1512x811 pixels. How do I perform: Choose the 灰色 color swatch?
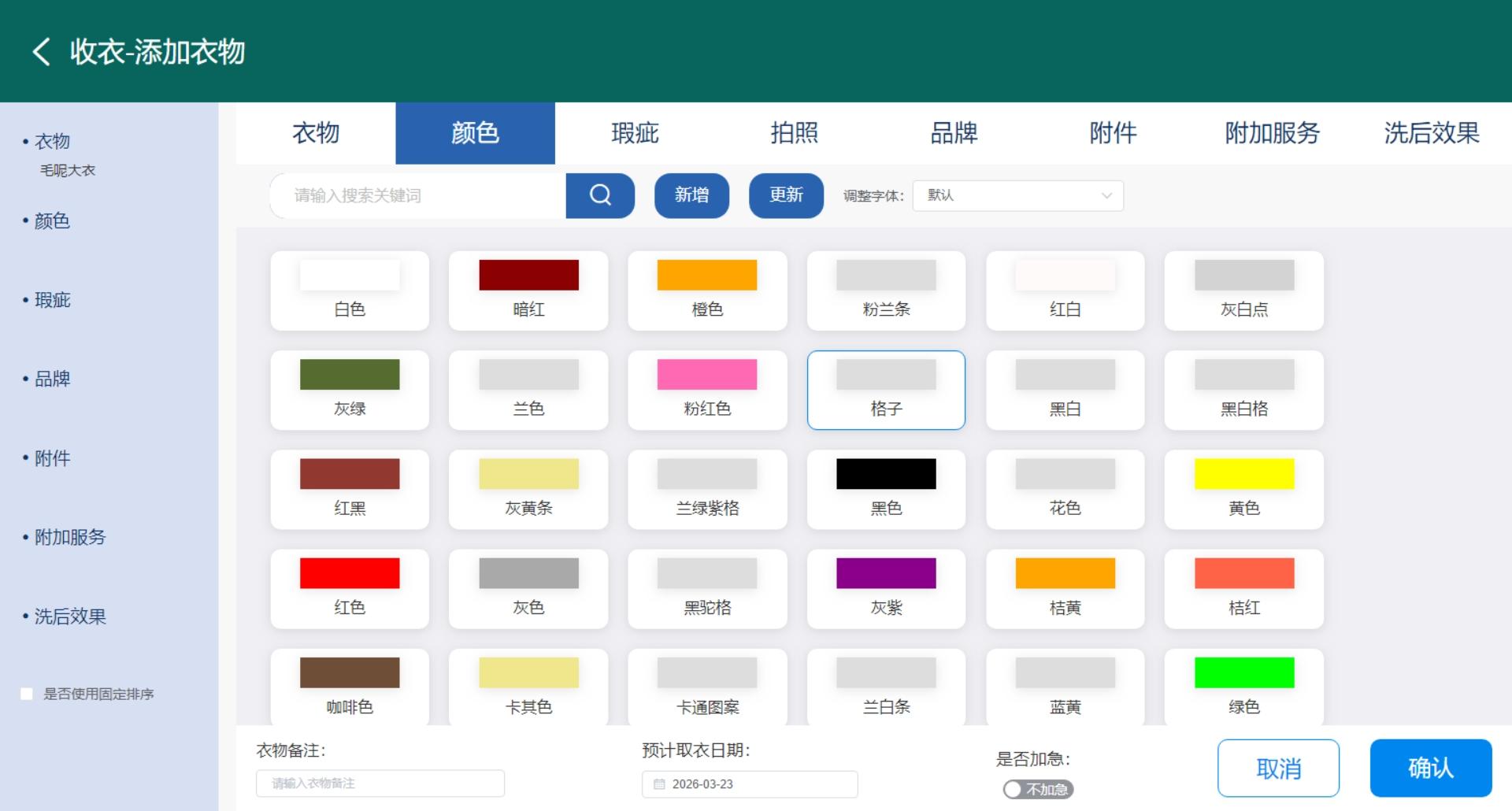pos(528,589)
